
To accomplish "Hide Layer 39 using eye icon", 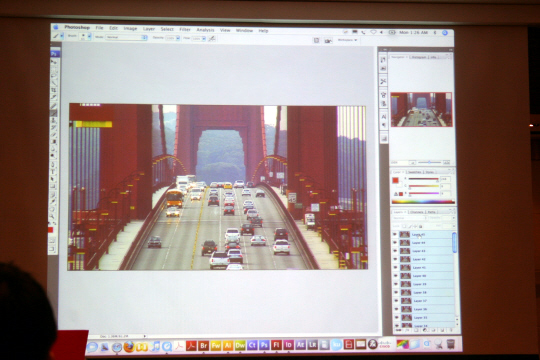I will [396, 284].
